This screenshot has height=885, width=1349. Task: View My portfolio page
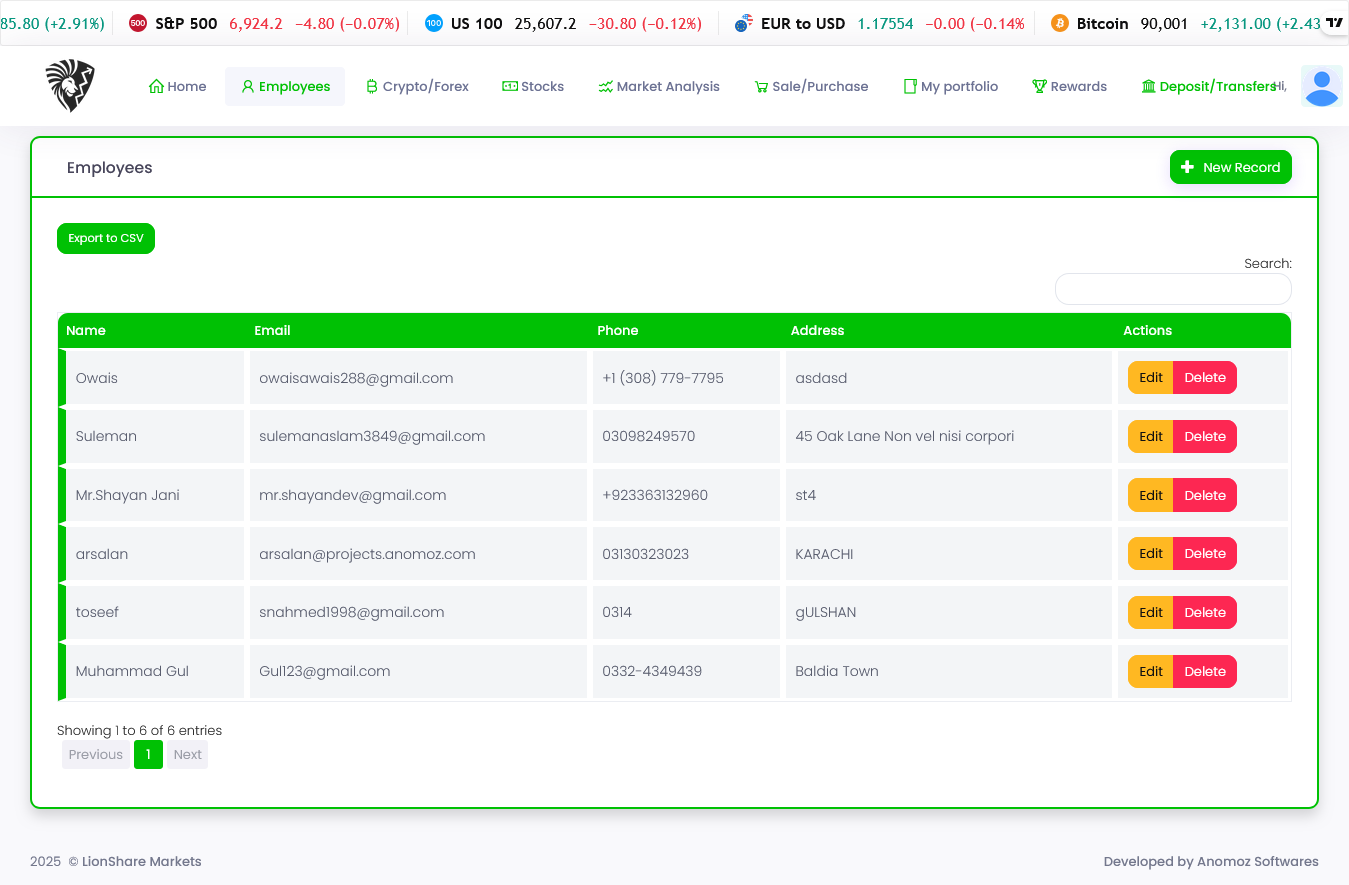click(x=950, y=87)
